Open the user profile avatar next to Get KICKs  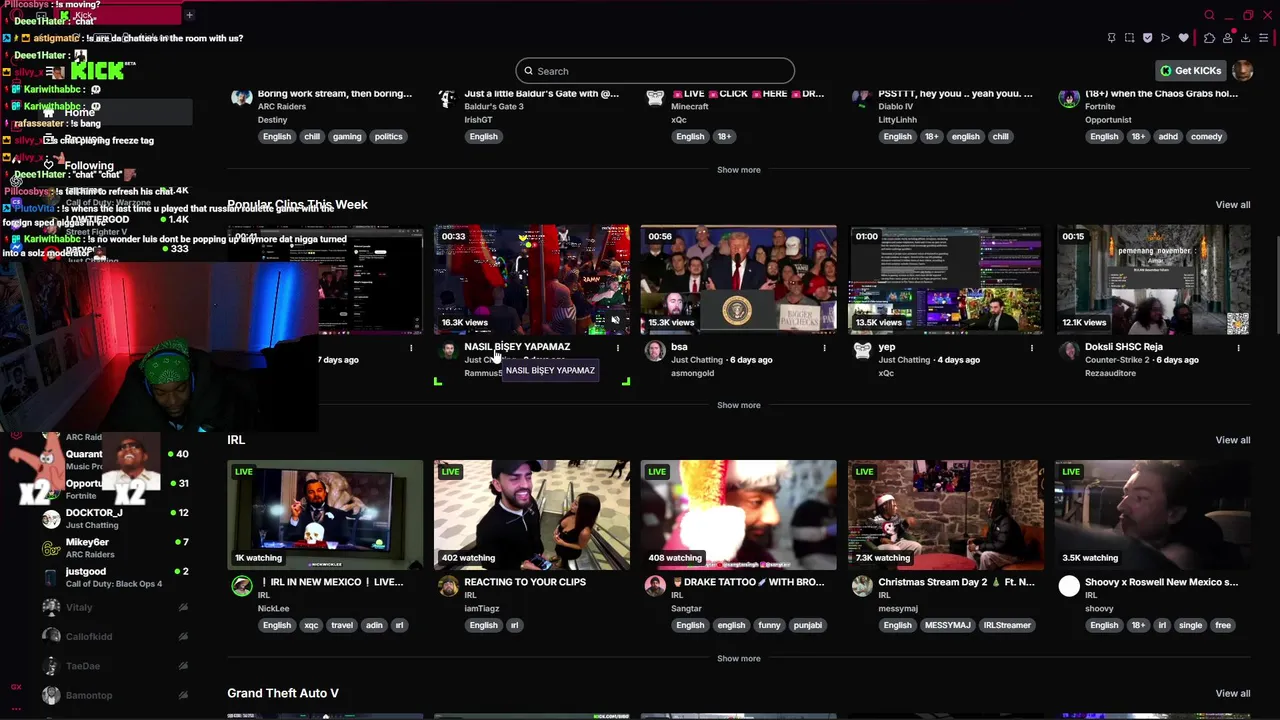pos(1242,71)
